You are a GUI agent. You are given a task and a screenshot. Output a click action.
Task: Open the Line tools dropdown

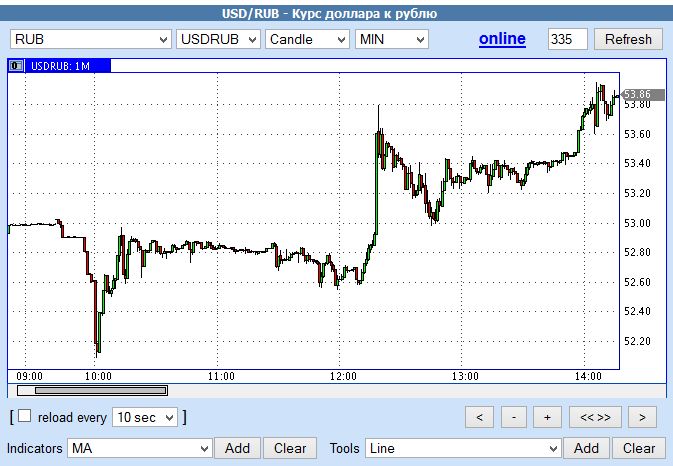(463, 448)
